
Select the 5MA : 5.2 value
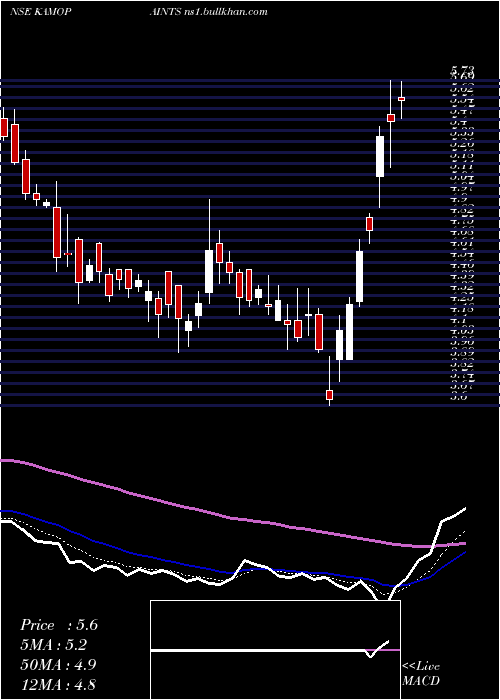tap(53, 645)
